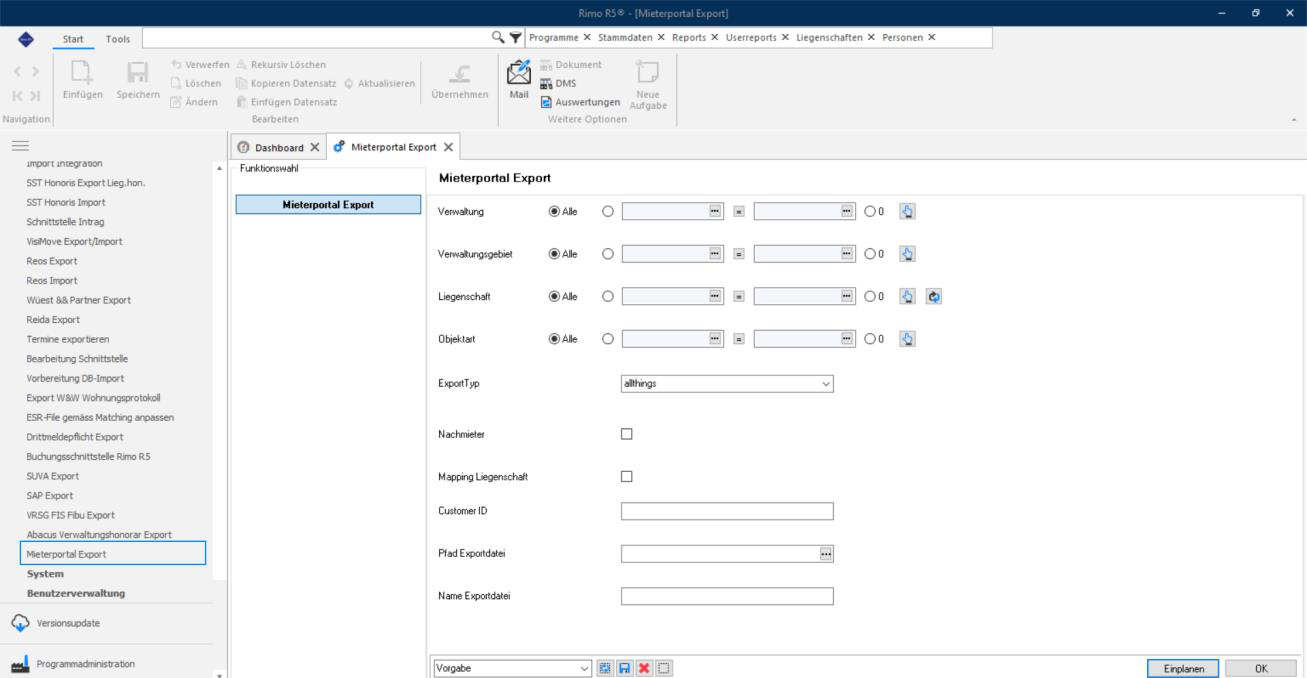Click the blue save Vorgabe icon
Viewport: 1307px width, 678px height.
point(623,668)
